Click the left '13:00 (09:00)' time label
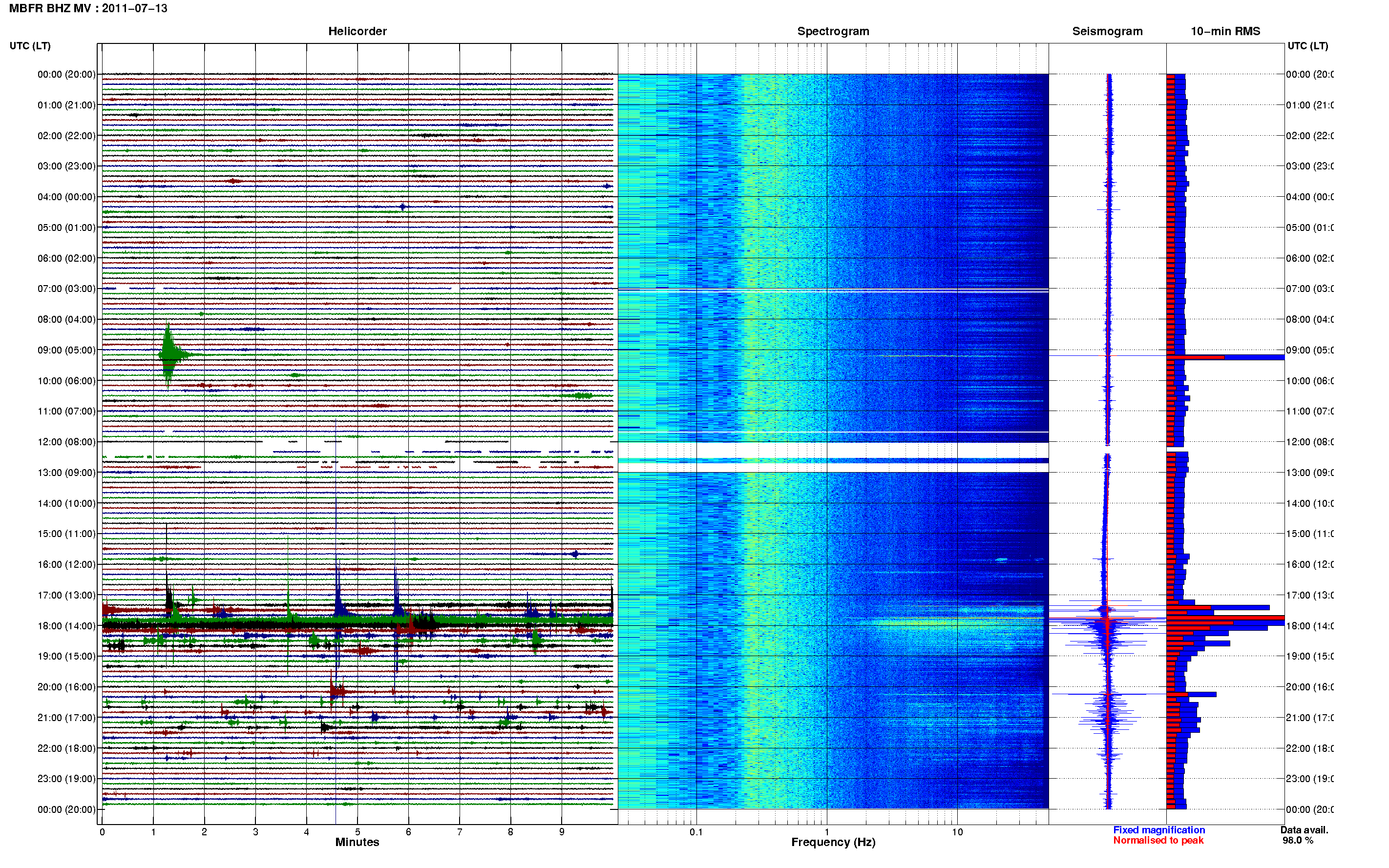Screen dimensions: 1389x868 (x=66, y=473)
